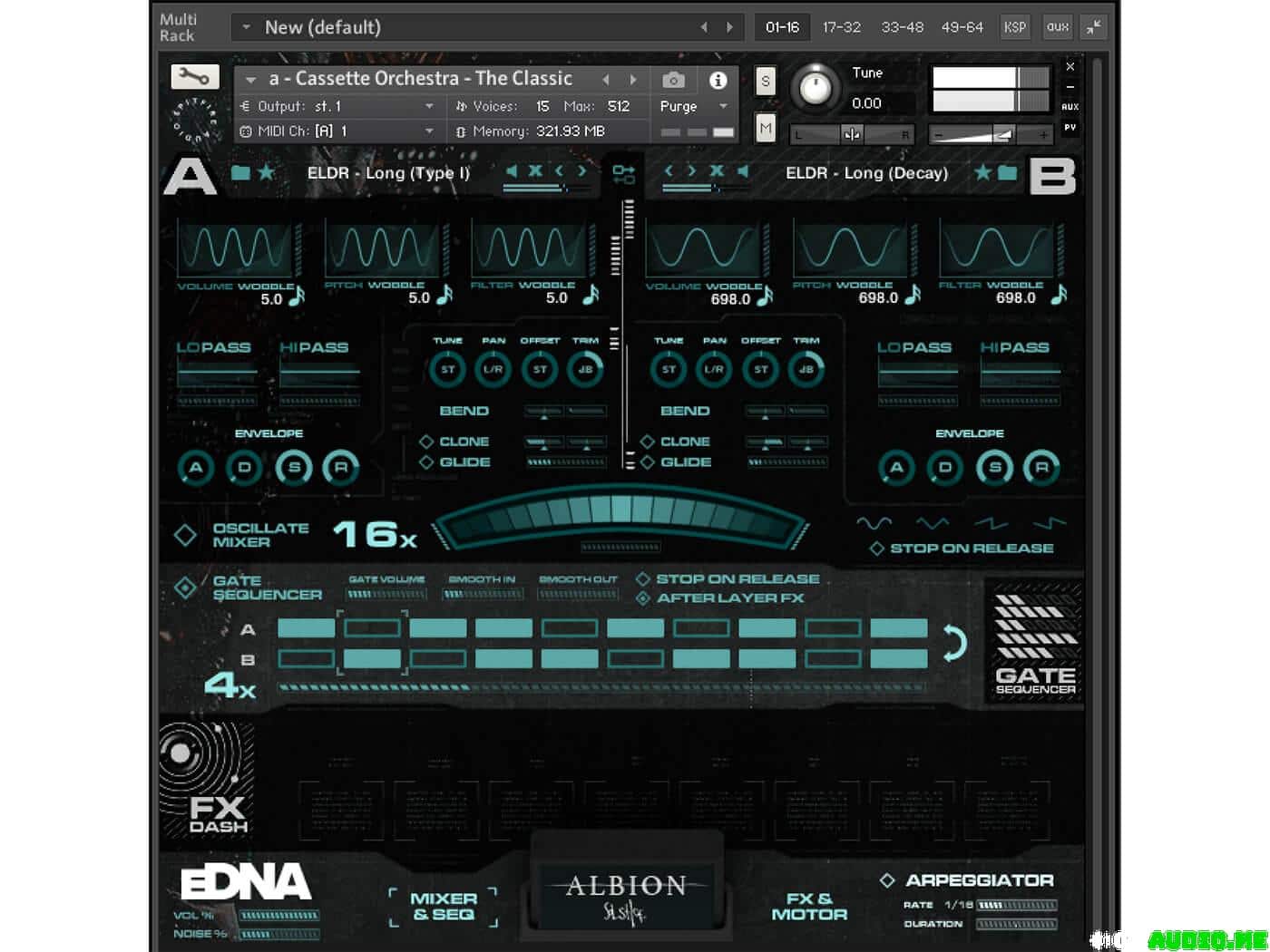The image size is (1270, 952).
Task: Open the wrench edit mode icon
Action: click(x=195, y=78)
